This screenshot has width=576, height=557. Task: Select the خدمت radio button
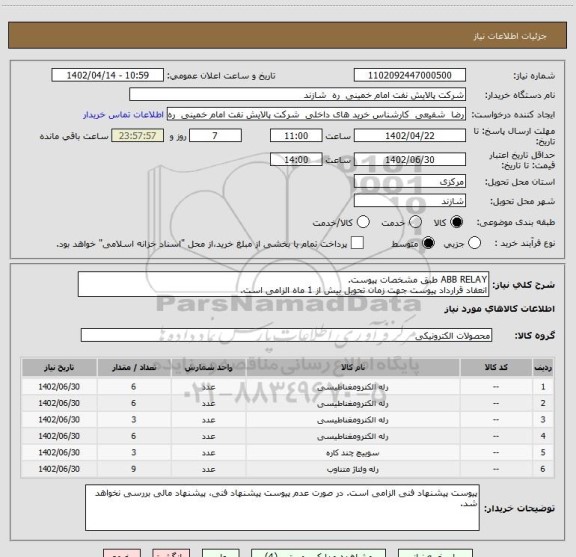(x=415, y=222)
